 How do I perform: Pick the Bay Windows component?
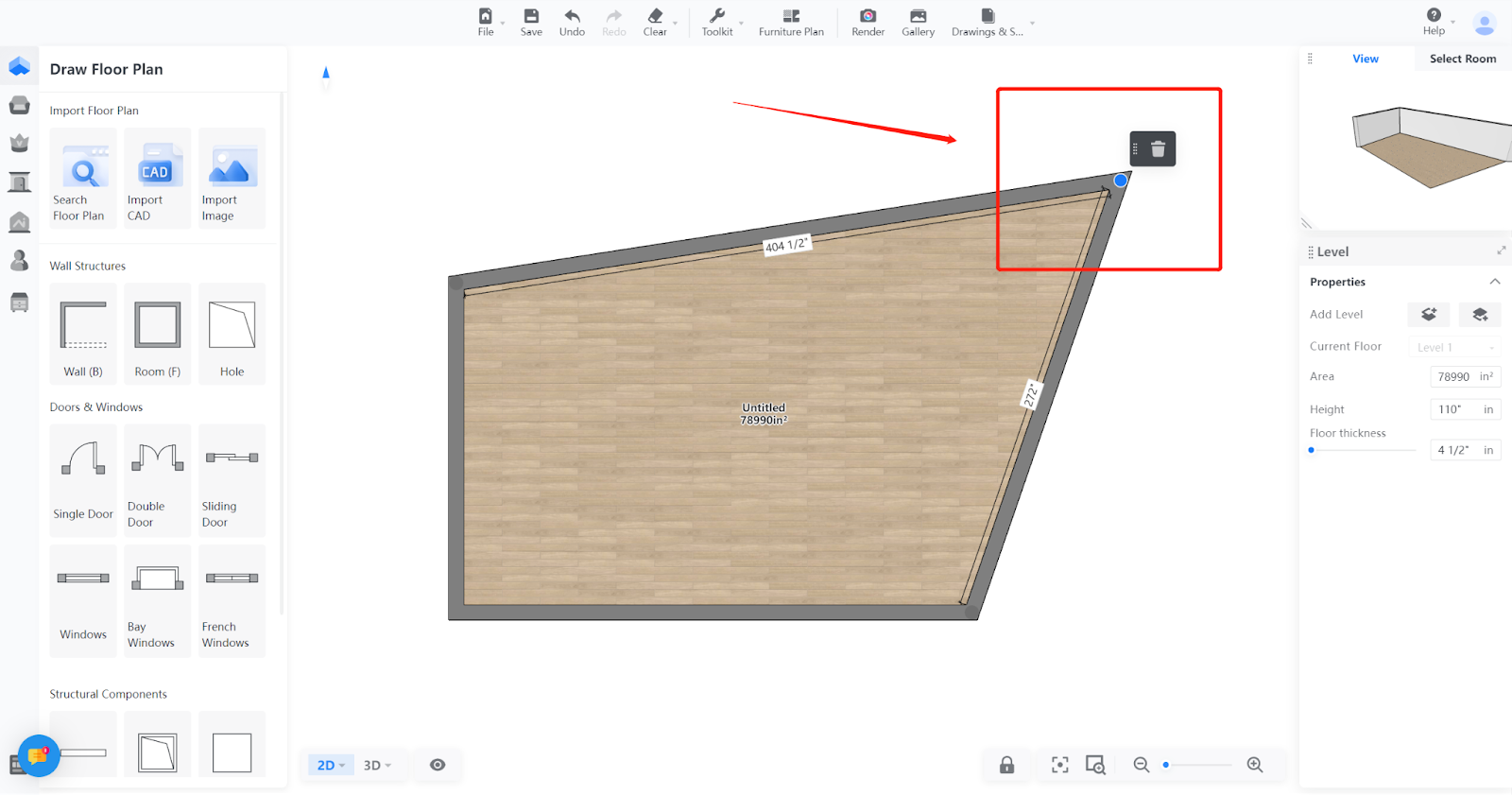[157, 600]
